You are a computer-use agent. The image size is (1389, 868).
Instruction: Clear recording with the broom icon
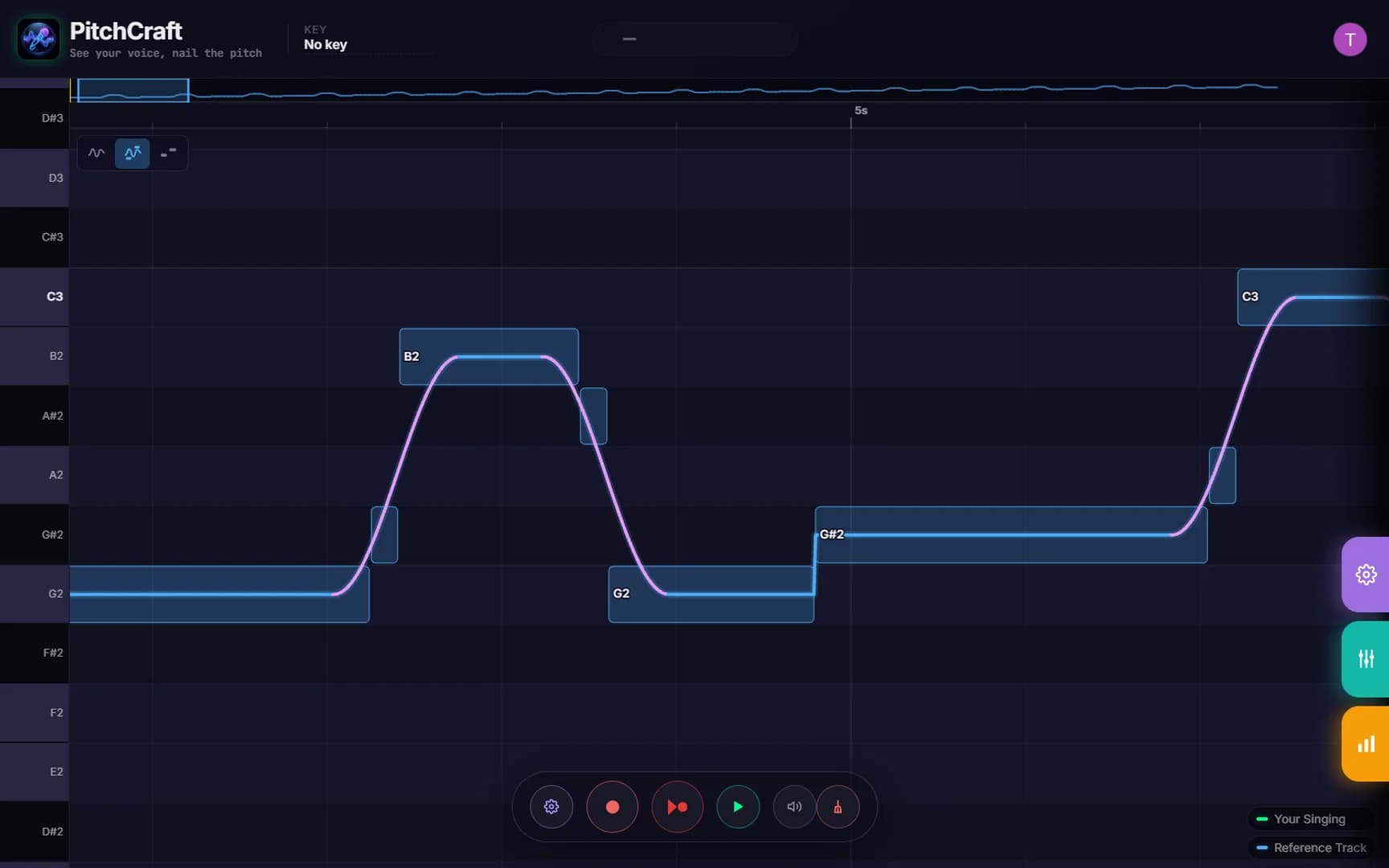click(838, 806)
